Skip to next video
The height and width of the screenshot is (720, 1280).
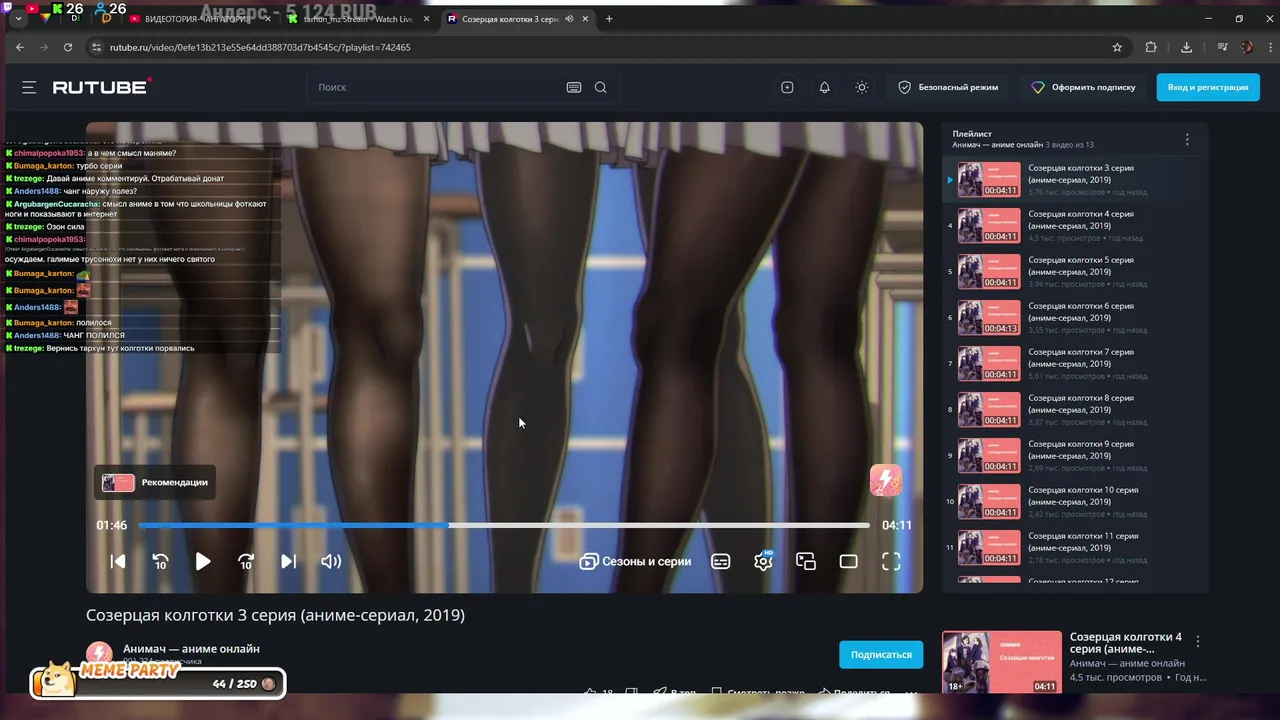pos(288,561)
